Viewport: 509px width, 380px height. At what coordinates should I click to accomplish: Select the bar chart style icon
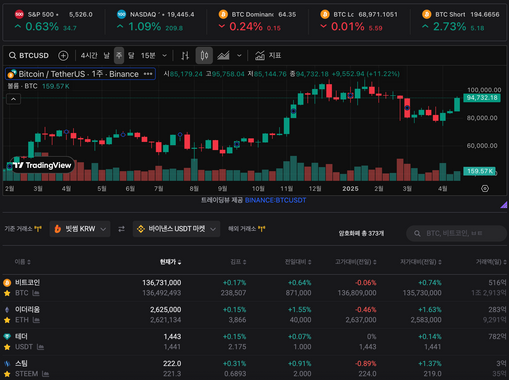pos(185,56)
